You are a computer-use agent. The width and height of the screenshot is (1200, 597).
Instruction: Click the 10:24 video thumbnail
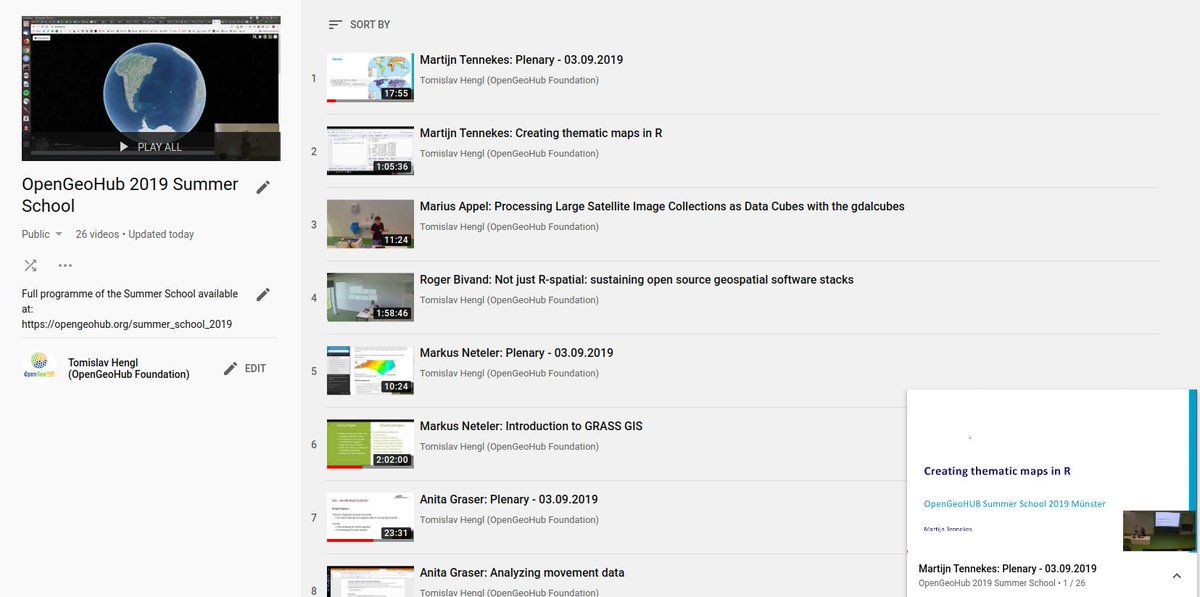tap(370, 370)
